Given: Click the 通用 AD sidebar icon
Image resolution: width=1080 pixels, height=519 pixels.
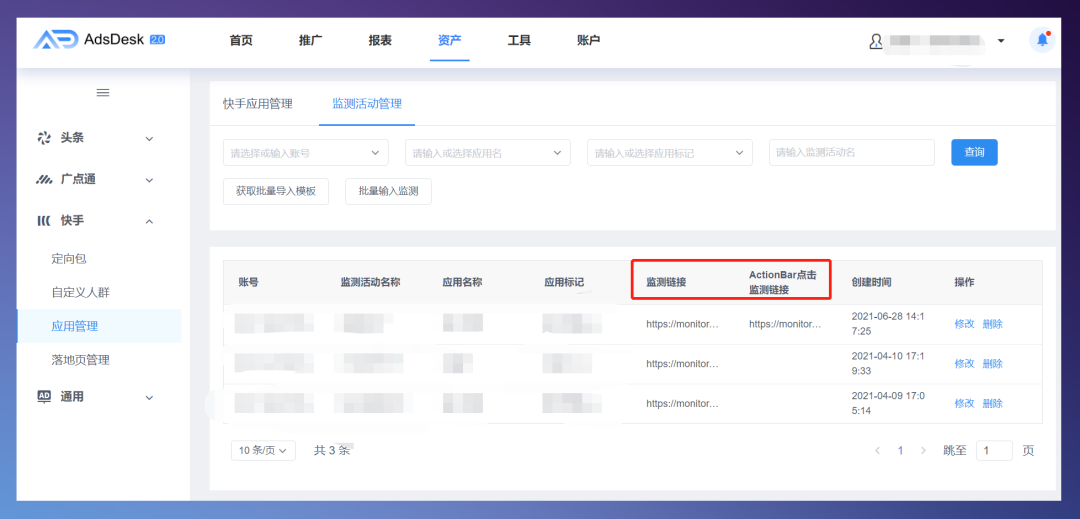Looking at the screenshot, I should (44, 396).
